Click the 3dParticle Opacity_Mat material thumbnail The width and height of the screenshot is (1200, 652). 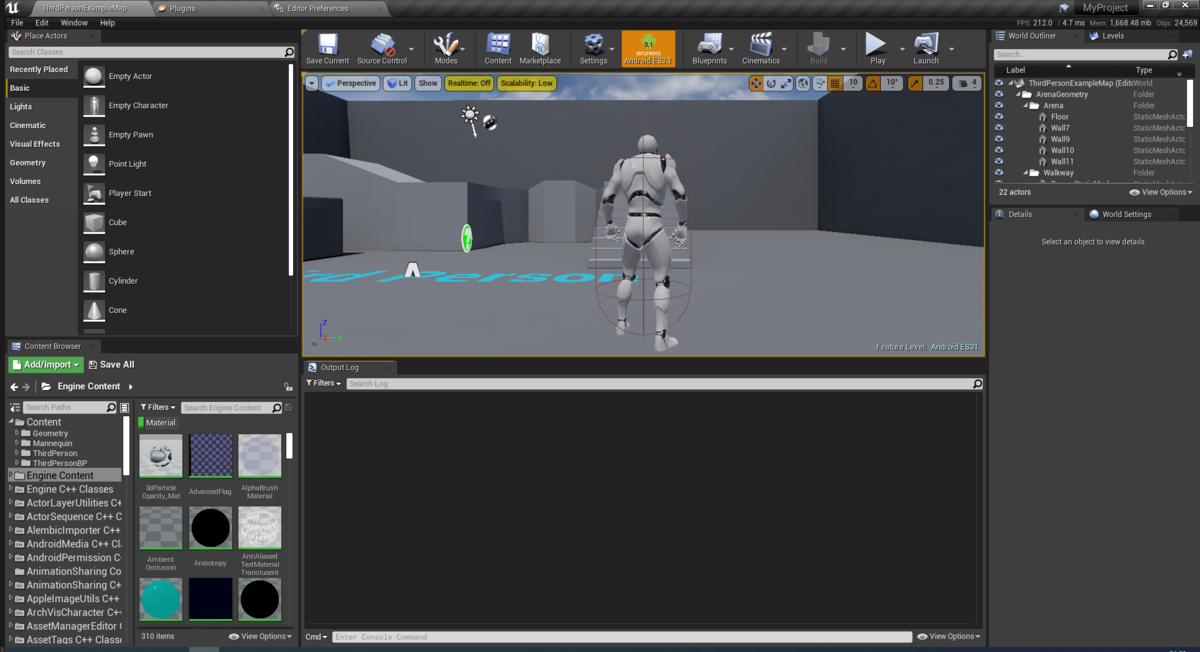tap(161, 456)
